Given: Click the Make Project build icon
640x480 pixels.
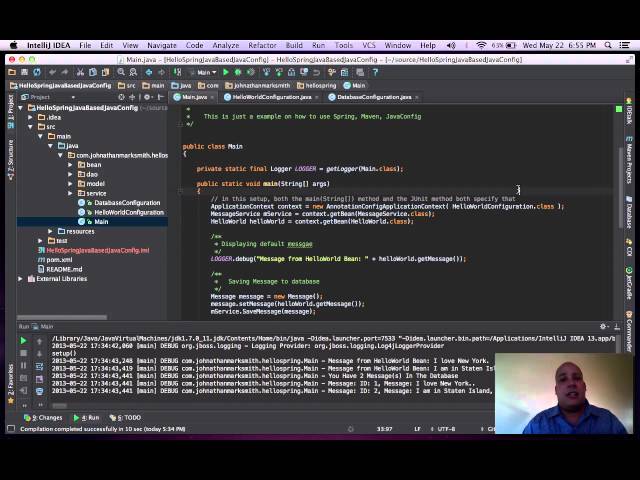Looking at the screenshot, I should click(177, 72).
